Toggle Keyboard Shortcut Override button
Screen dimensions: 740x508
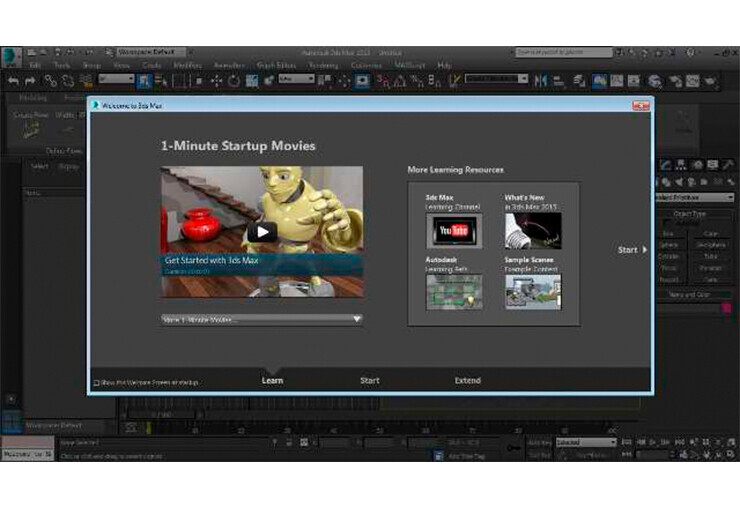click(x=362, y=81)
